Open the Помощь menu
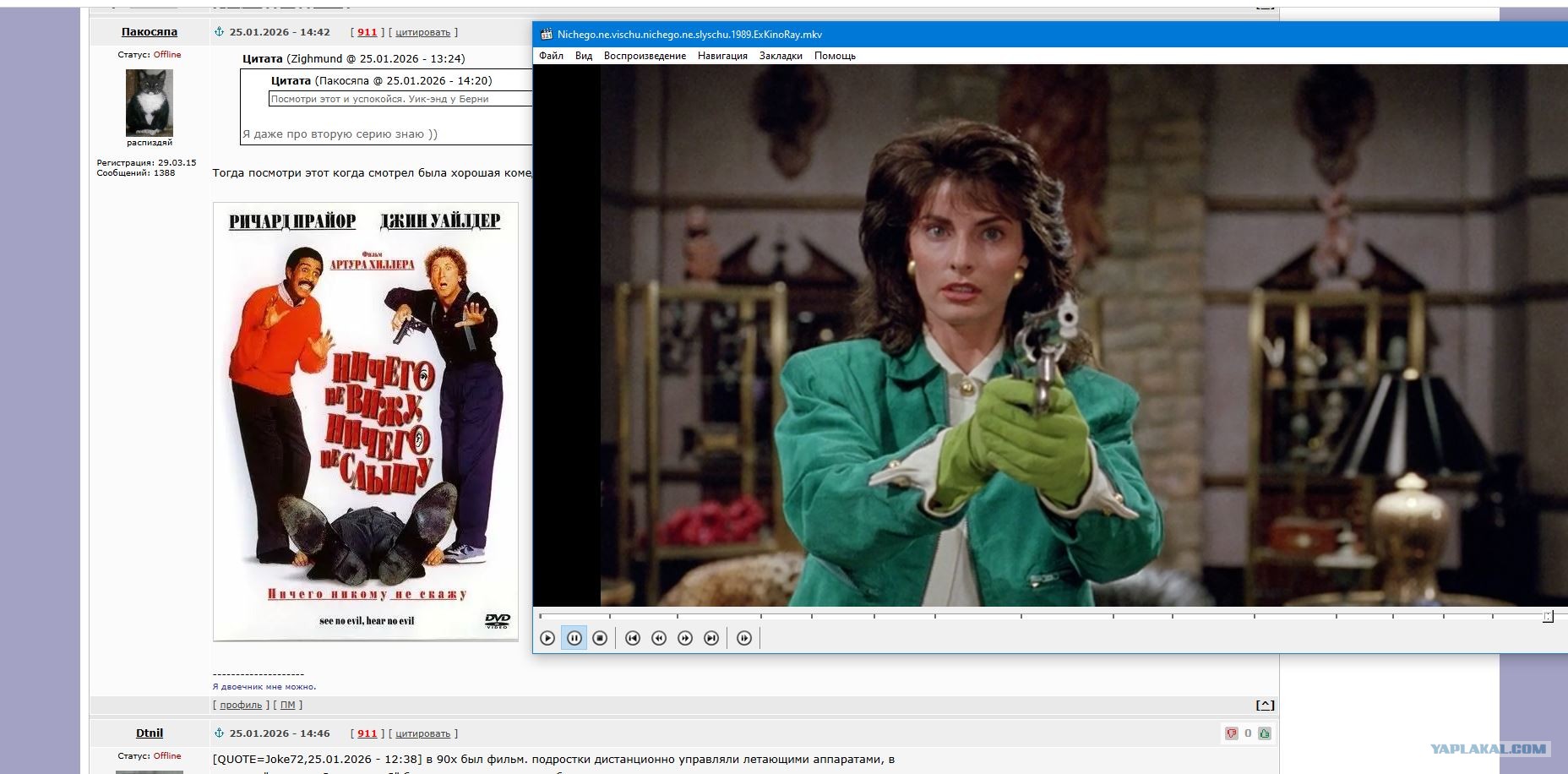Screen dimensions: 1568x774 pos(835,56)
